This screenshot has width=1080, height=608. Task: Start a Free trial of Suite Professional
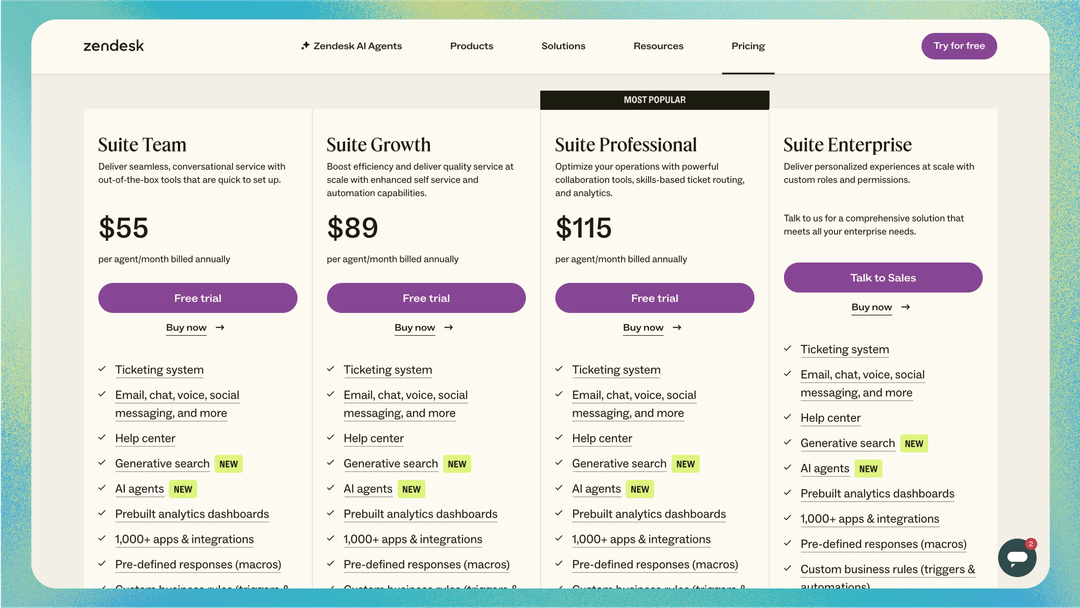(654, 297)
